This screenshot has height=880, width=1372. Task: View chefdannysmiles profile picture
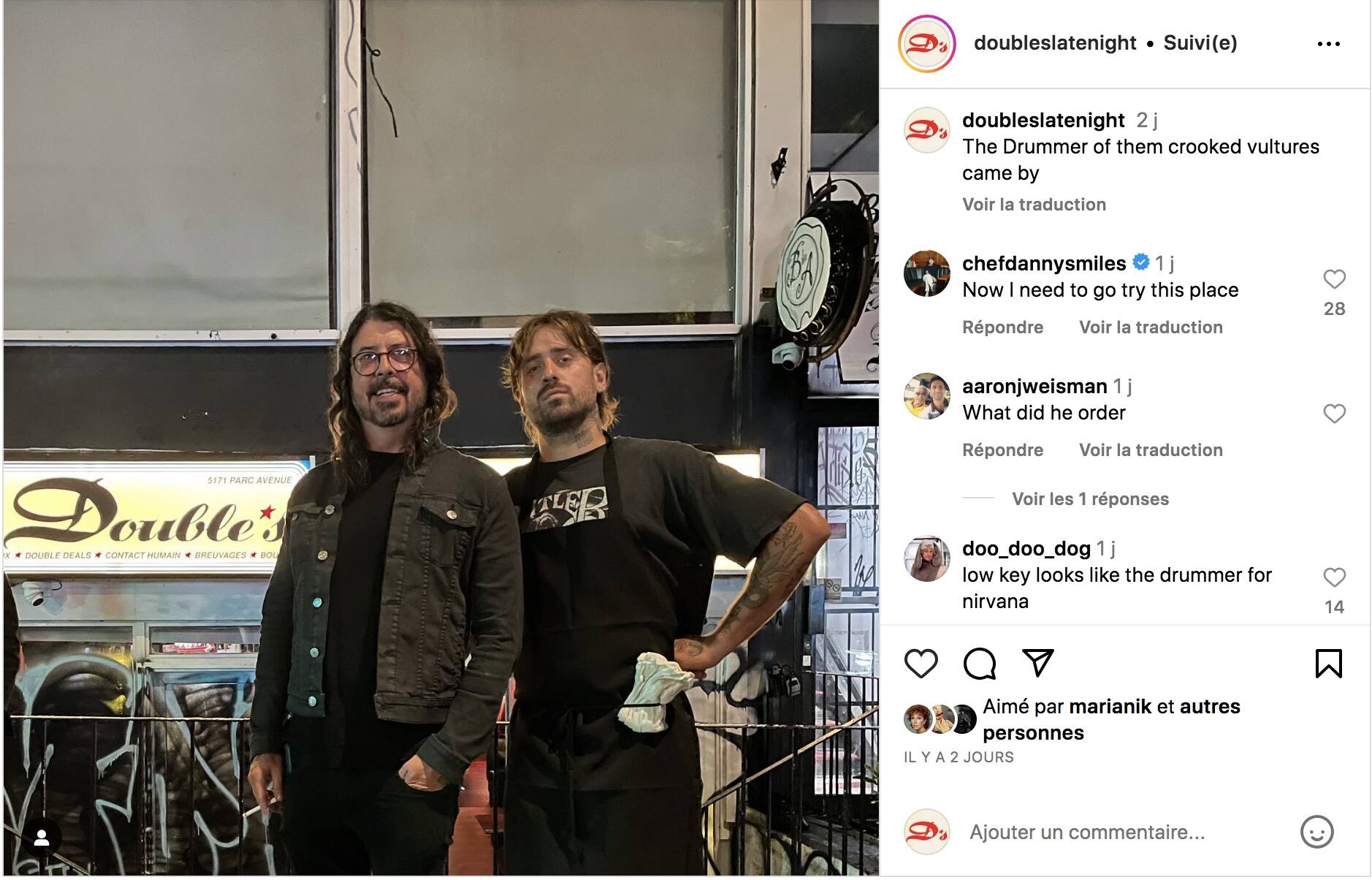click(x=926, y=273)
